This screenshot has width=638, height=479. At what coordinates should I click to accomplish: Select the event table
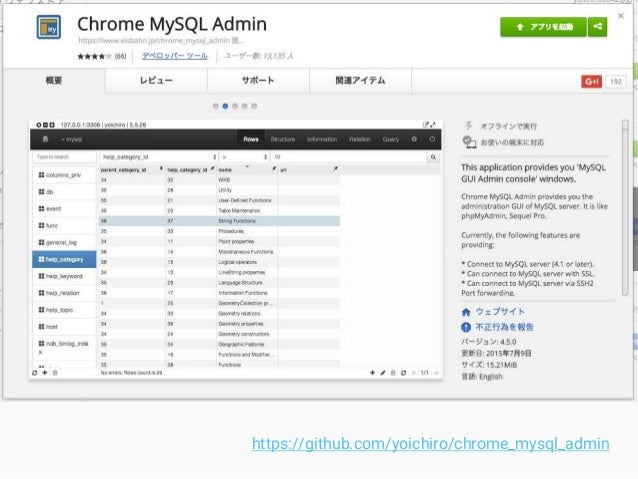point(64,209)
